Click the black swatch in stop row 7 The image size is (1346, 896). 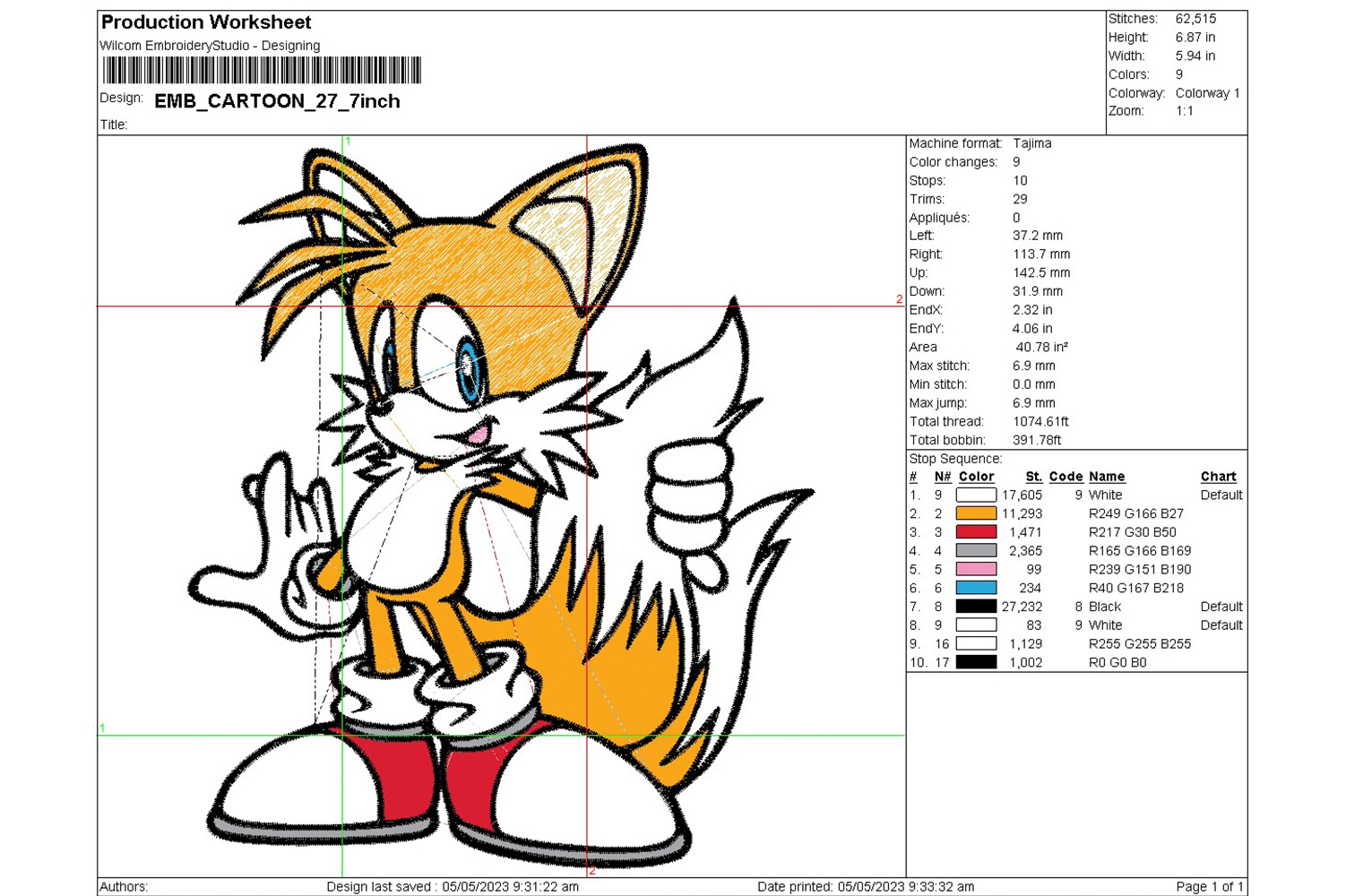976,607
